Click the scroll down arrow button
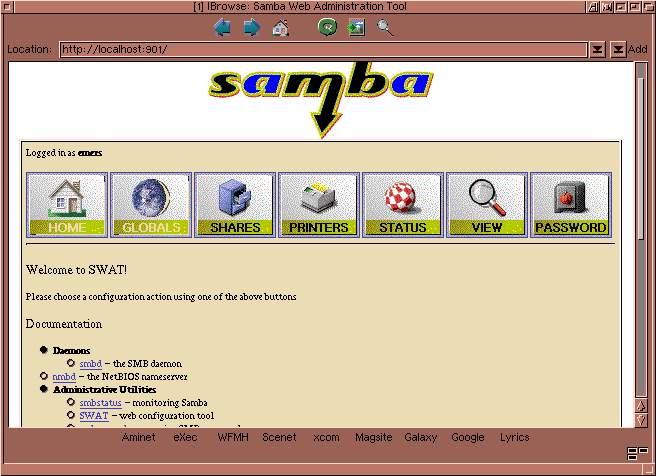This screenshot has width=656, height=476. (641, 420)
